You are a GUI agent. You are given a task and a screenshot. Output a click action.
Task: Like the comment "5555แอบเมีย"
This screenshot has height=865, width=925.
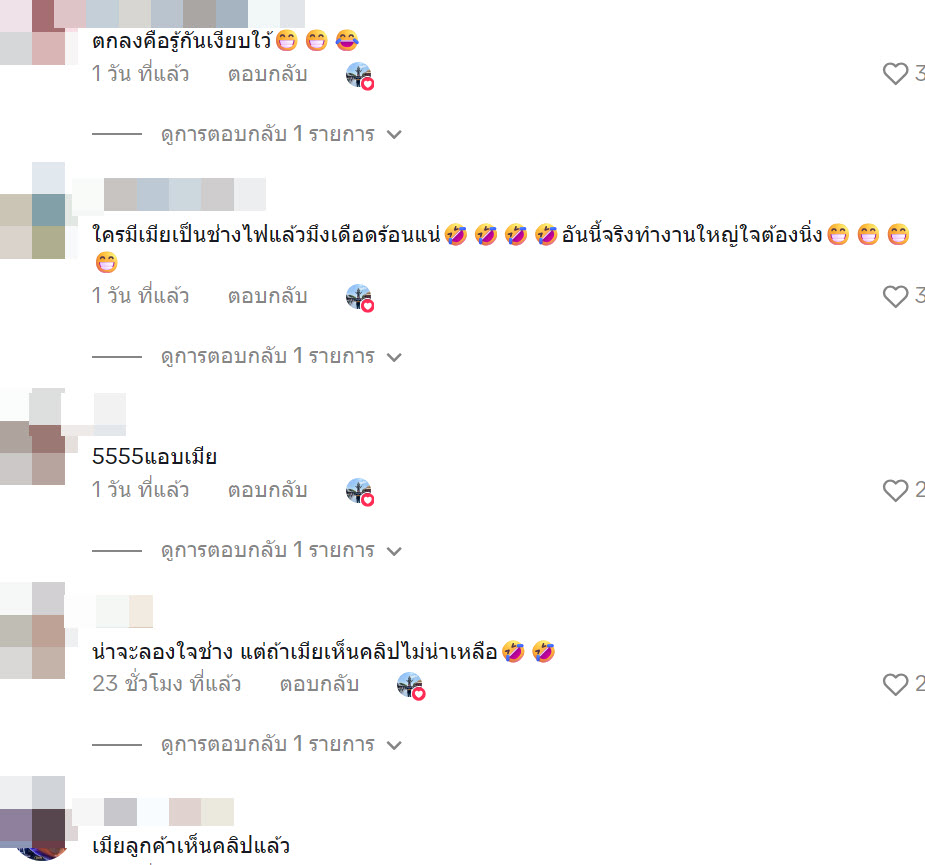895,490
